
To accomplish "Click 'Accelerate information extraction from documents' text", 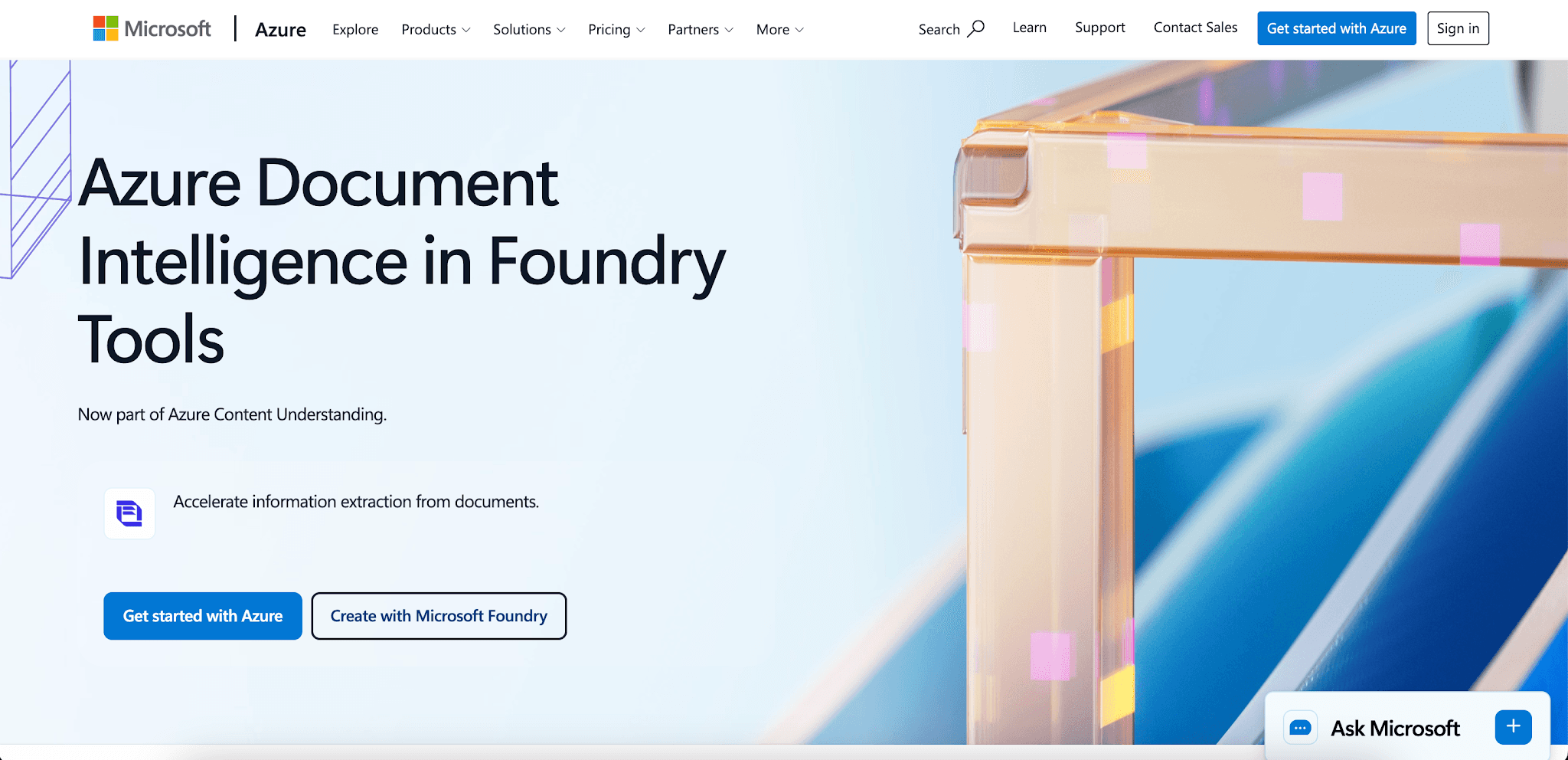I will [x=356, y=502].
